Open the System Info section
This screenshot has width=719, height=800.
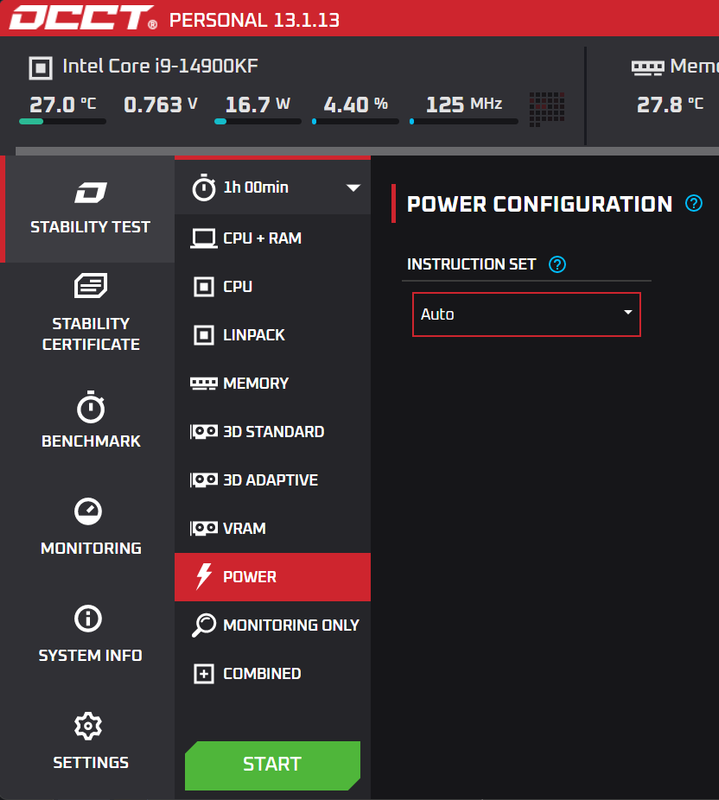[90, 634]
